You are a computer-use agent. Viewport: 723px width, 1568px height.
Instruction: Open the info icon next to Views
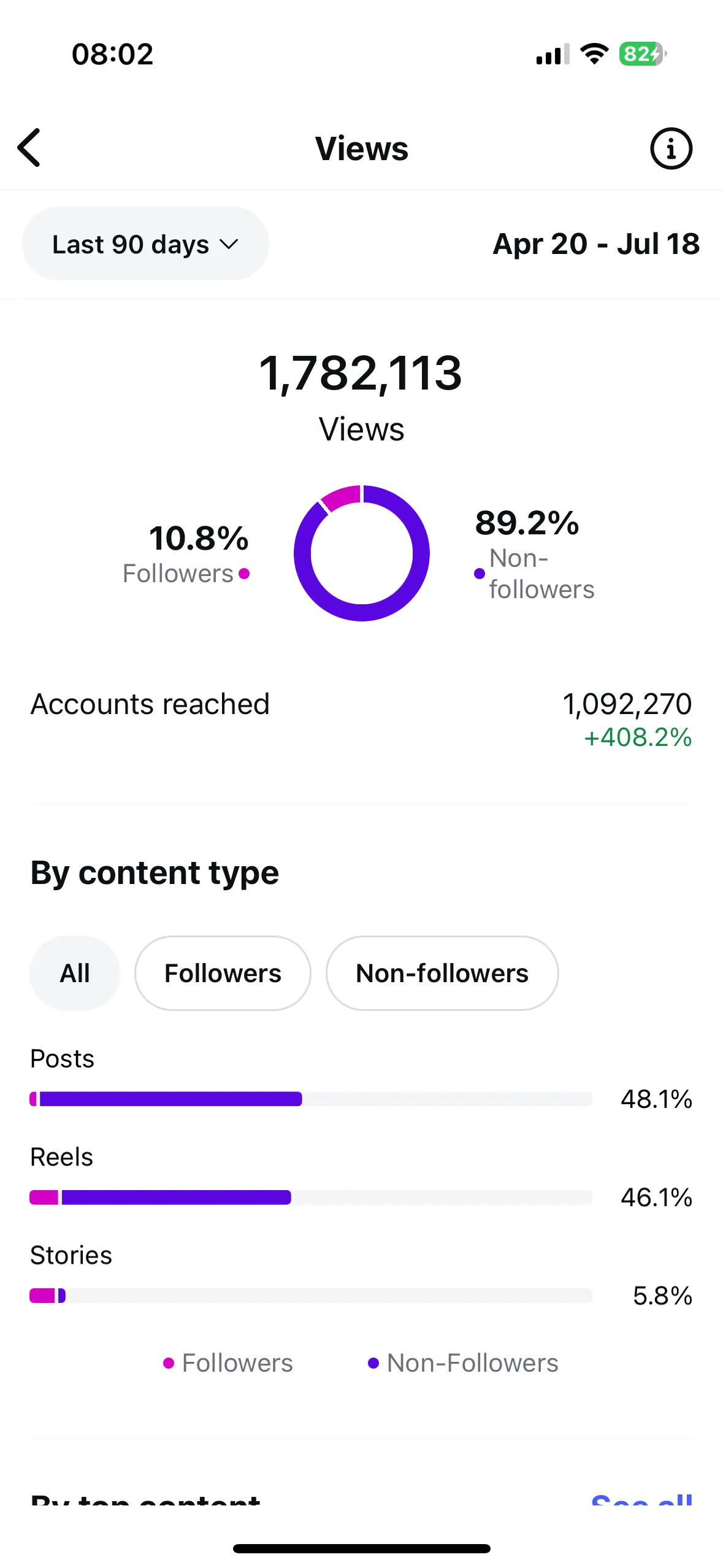tap(671, 148)
